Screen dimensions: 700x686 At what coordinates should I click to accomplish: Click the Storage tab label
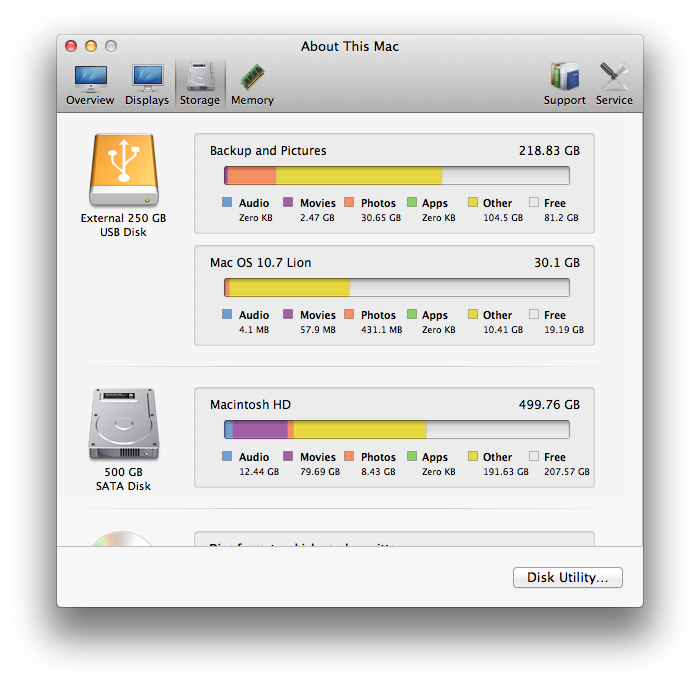click(x=200, y=100)
